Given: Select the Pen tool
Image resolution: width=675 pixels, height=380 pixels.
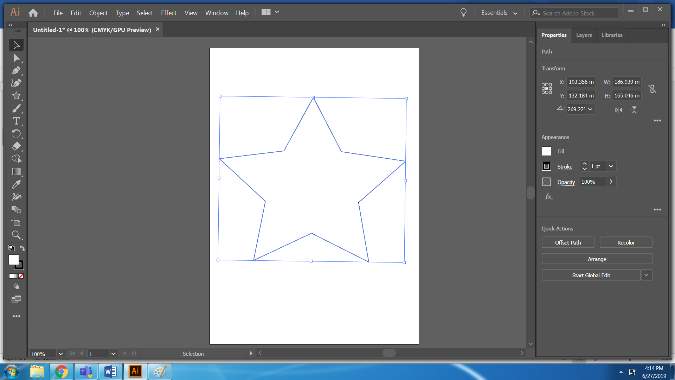Looking at the screenshot, I should (x=16, y=70).
